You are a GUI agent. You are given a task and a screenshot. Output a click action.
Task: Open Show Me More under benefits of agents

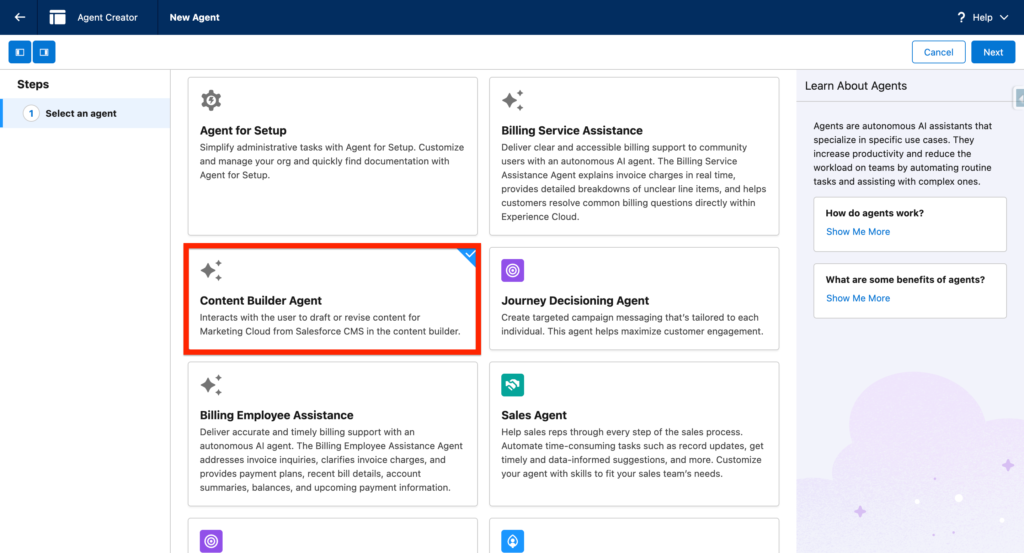click(x=857, y=298)
